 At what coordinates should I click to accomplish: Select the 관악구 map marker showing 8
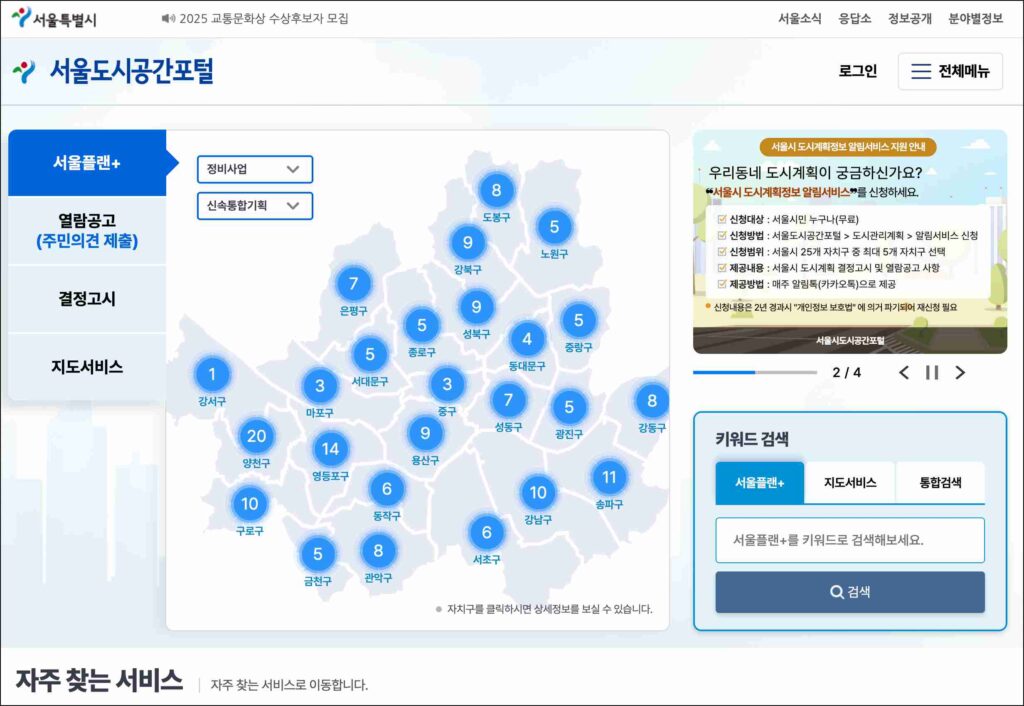[378, 551]
